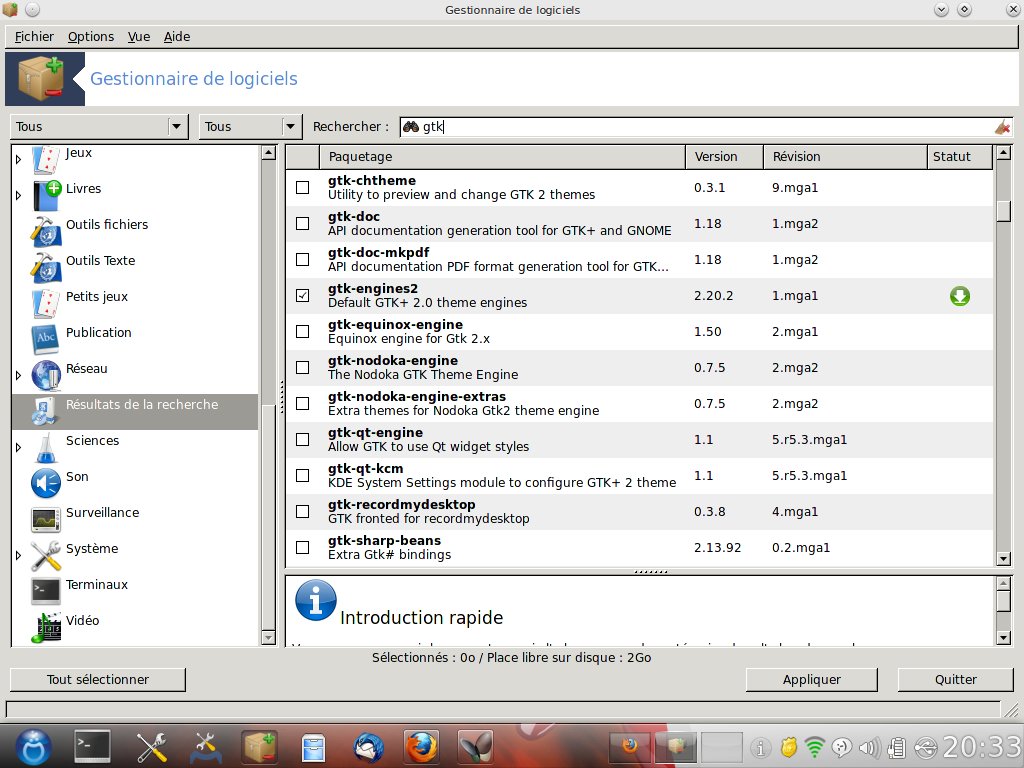Expand the Réseau tree node

coord(18,375)
